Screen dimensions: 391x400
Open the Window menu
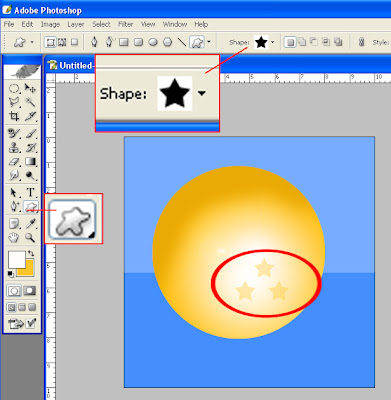click(x=175, y=24)
